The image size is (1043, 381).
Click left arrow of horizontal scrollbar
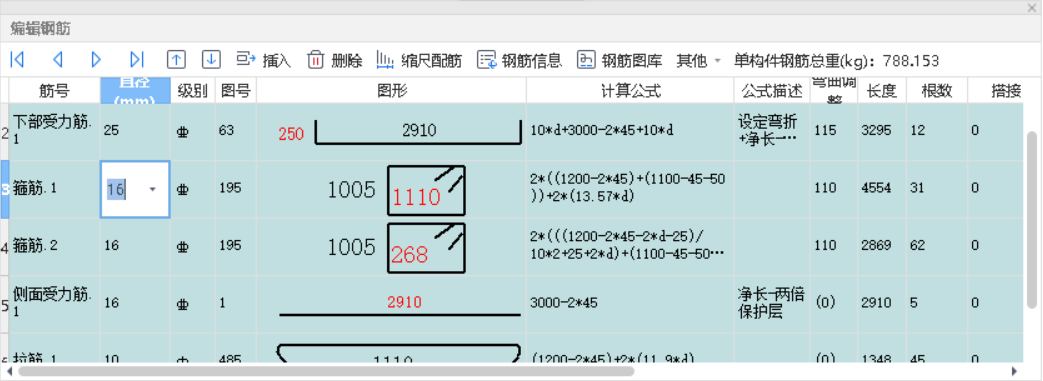pos(9,371)
